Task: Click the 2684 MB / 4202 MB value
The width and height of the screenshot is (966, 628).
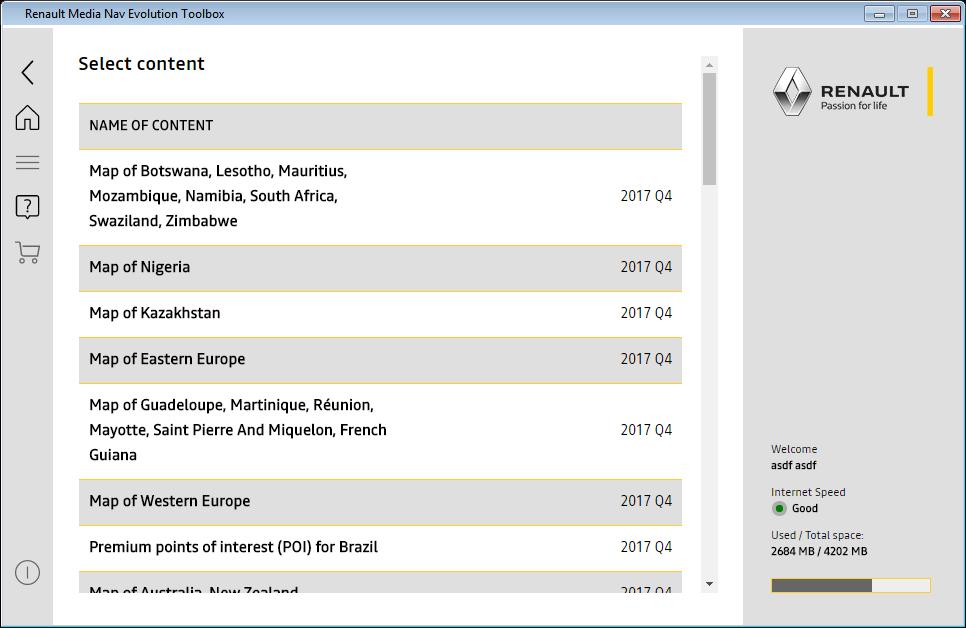Action: click(x=819, y=552)
